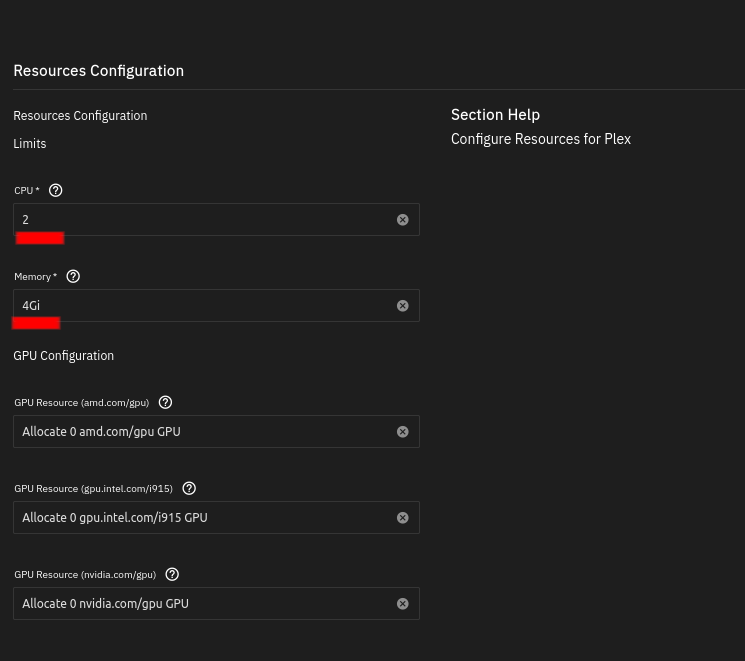
Task: Clear the nvidia.com/gpu allocation field
Action: pyautogui.click(x=403, y=604)
